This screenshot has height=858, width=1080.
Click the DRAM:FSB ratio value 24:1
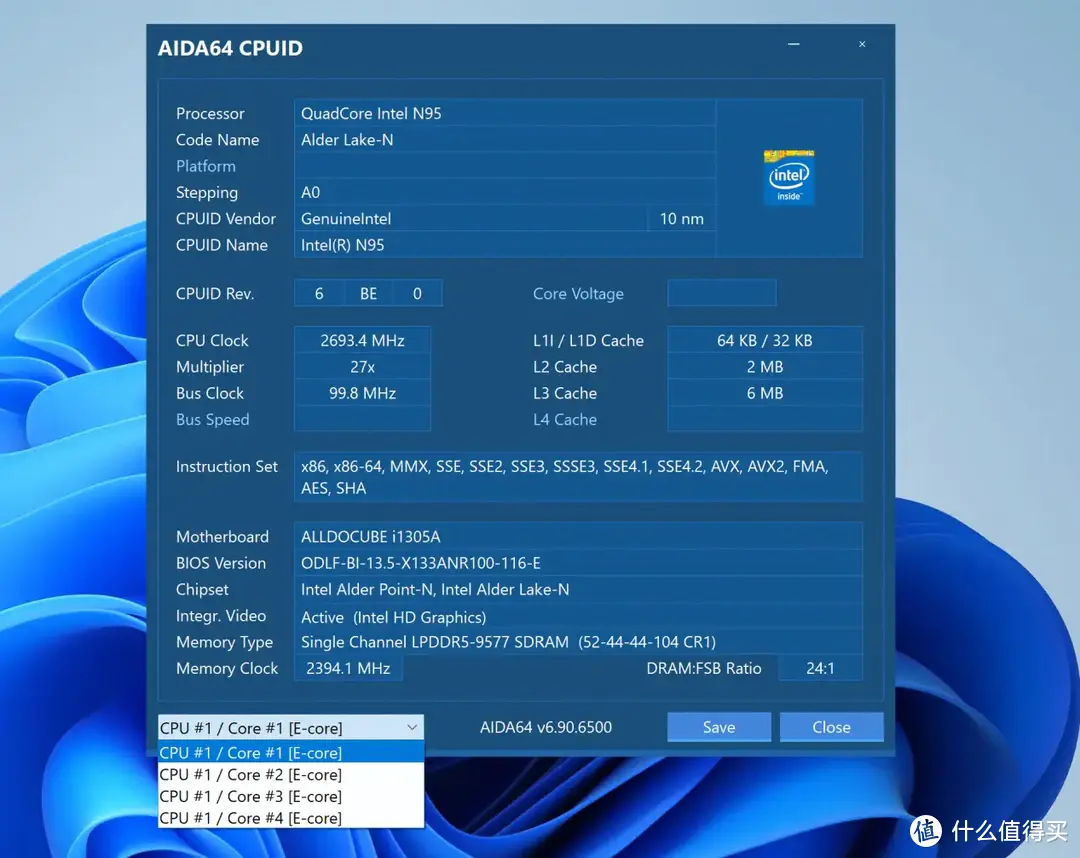click(x=820, y=668)
